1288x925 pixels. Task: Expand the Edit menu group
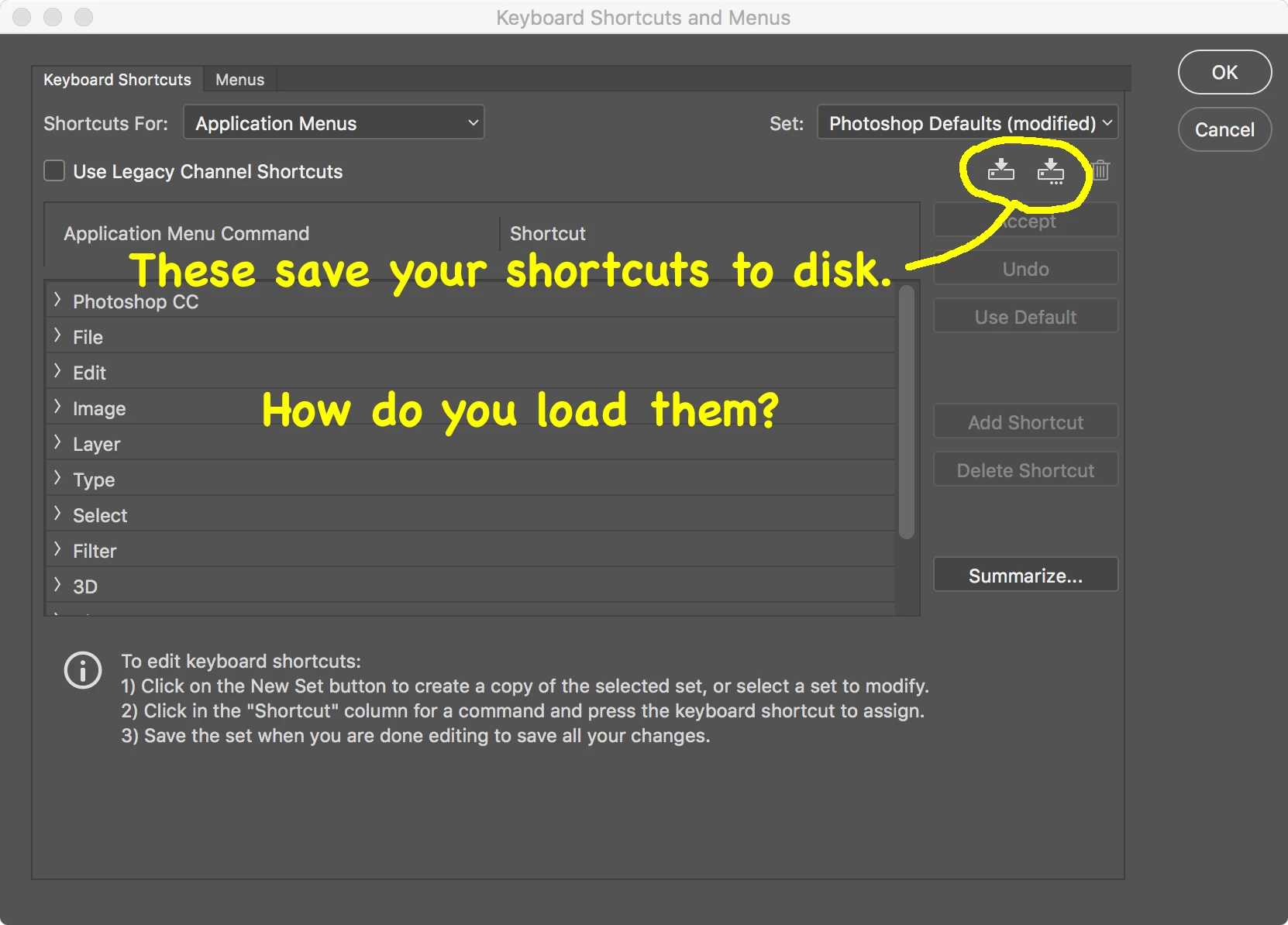click(57, 371)
